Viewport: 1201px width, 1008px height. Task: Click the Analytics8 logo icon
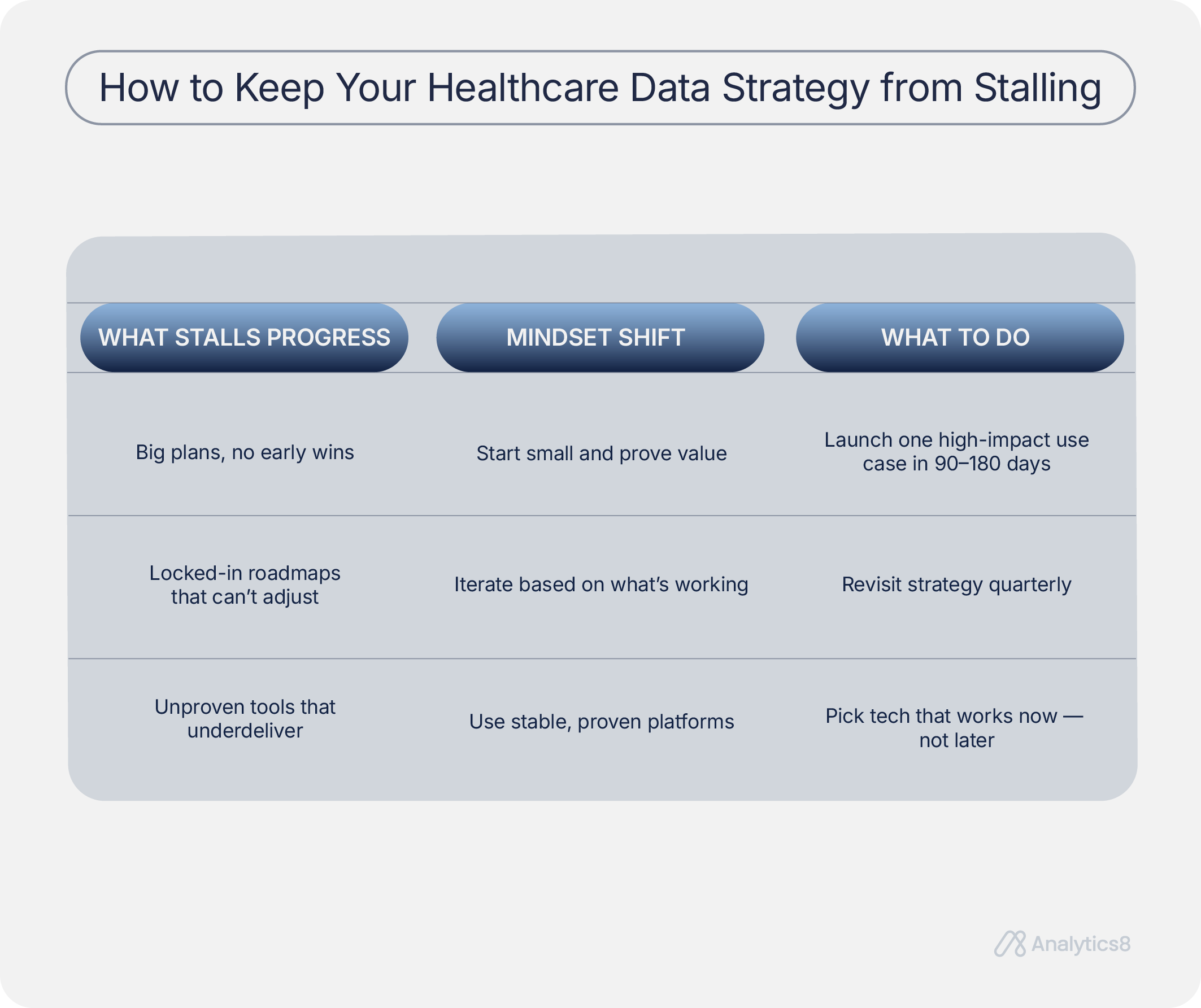click(1010, 944)
